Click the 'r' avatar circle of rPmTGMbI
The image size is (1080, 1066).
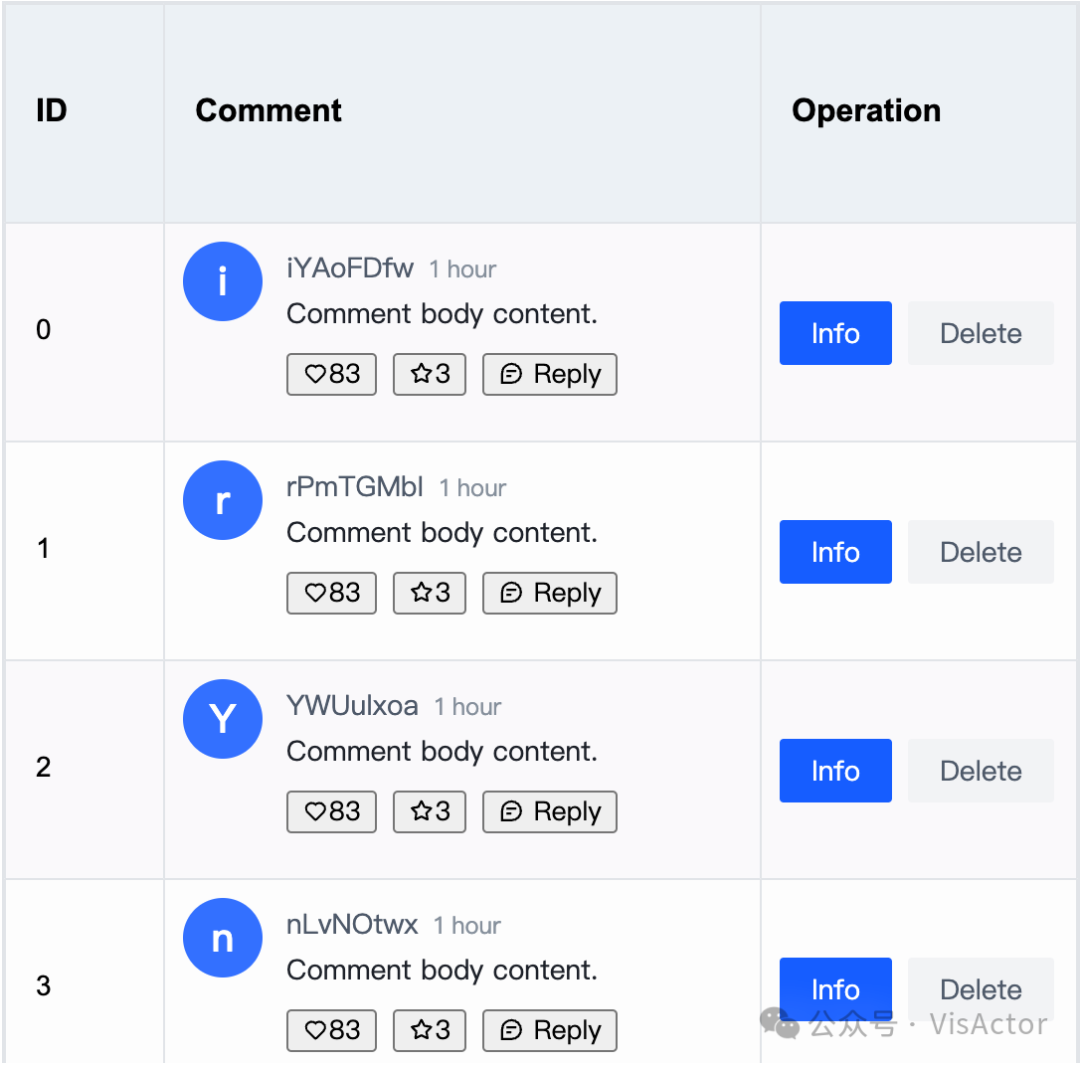pyautogui.click(x=222, y=500)
